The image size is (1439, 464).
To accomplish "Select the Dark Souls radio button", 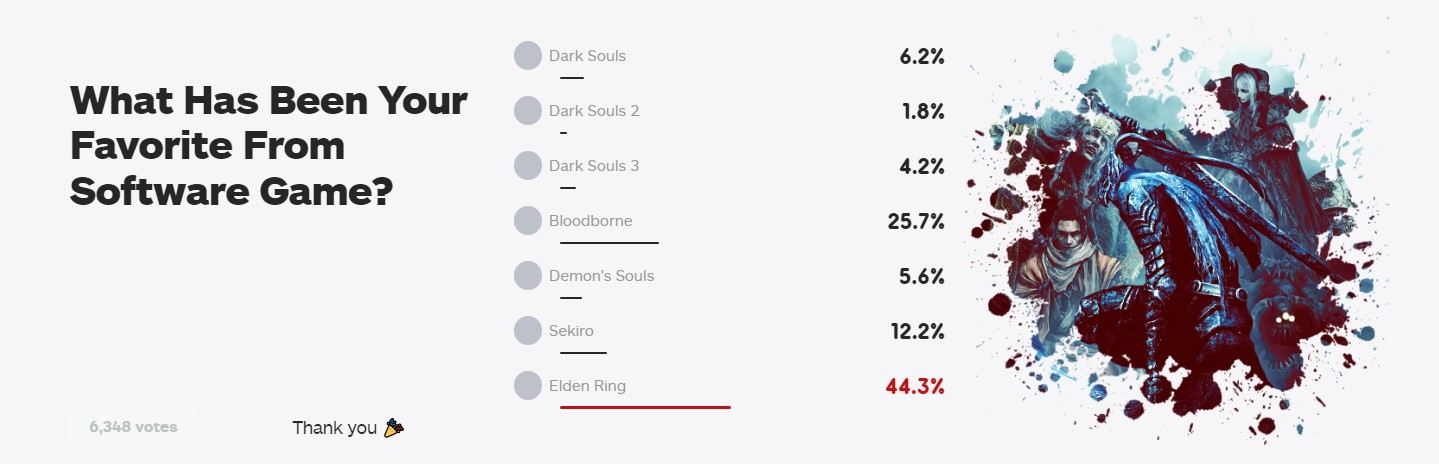I will point(528,56).
